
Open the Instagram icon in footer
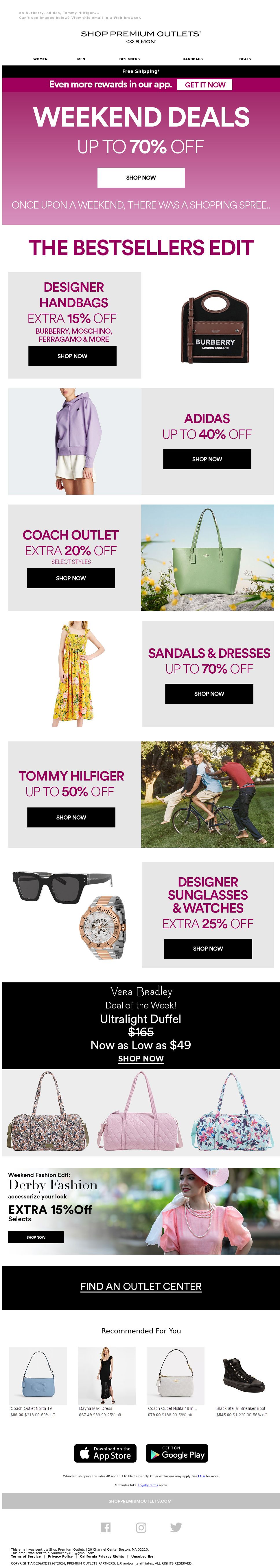(141, 1527)
